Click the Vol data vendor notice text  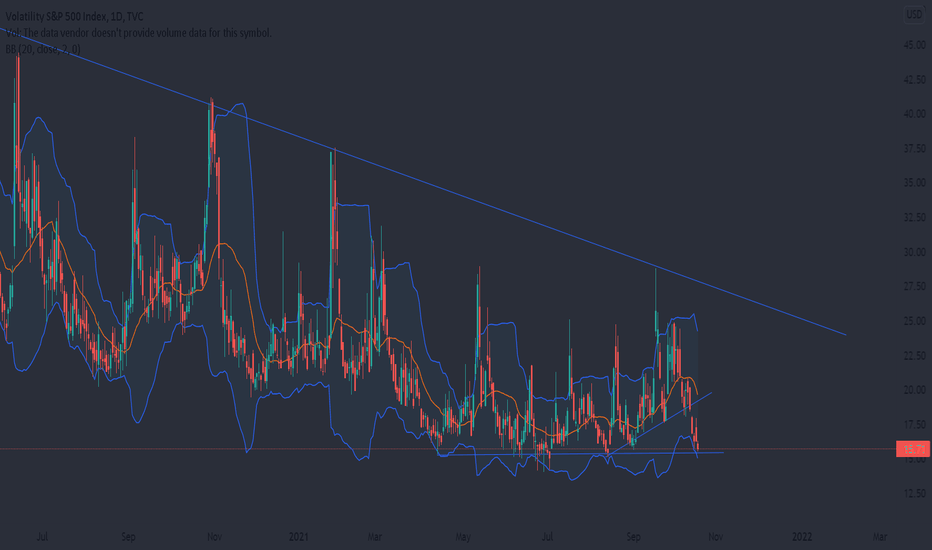(x=138, y=33)
